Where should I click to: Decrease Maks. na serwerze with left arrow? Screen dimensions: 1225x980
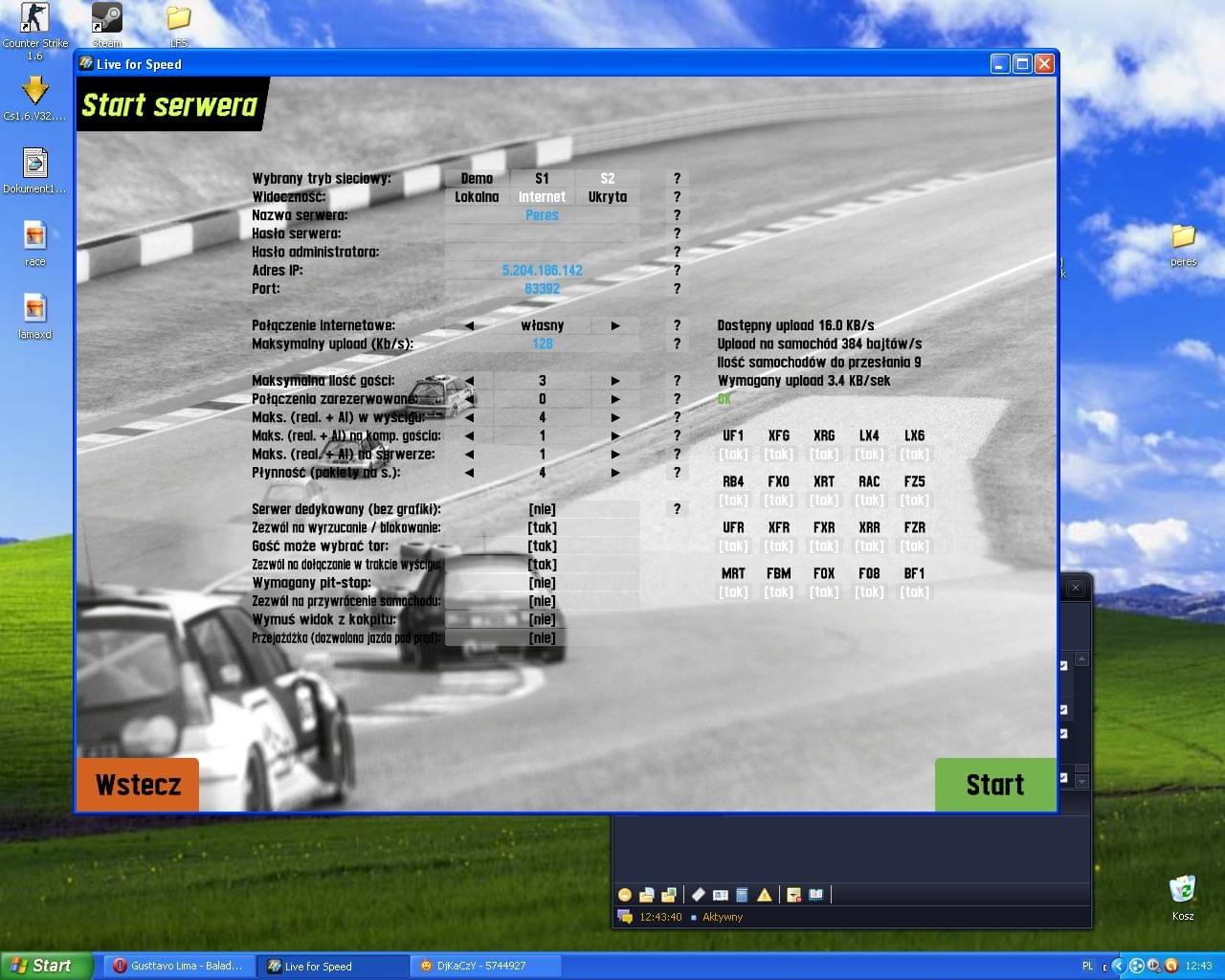coord(469,455)
